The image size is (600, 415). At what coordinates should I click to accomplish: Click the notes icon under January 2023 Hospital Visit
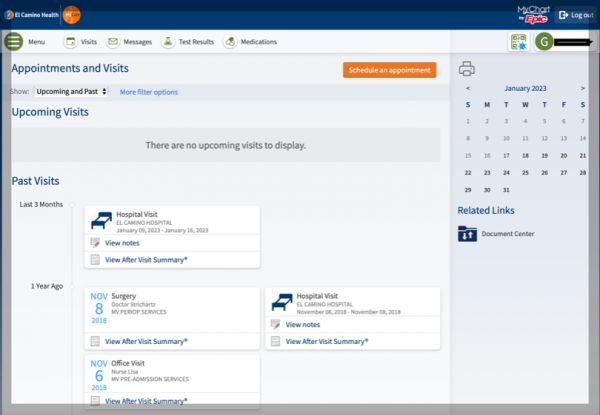click(x=95, y=242)
